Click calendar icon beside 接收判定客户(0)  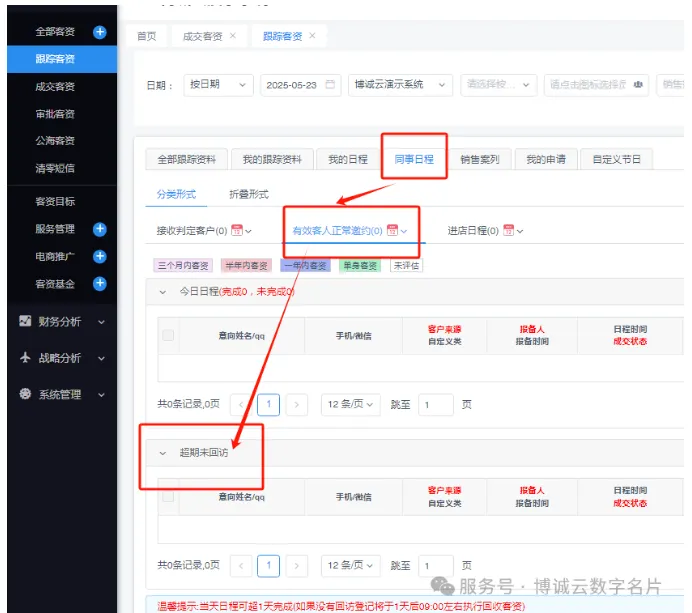pos(237,231)
